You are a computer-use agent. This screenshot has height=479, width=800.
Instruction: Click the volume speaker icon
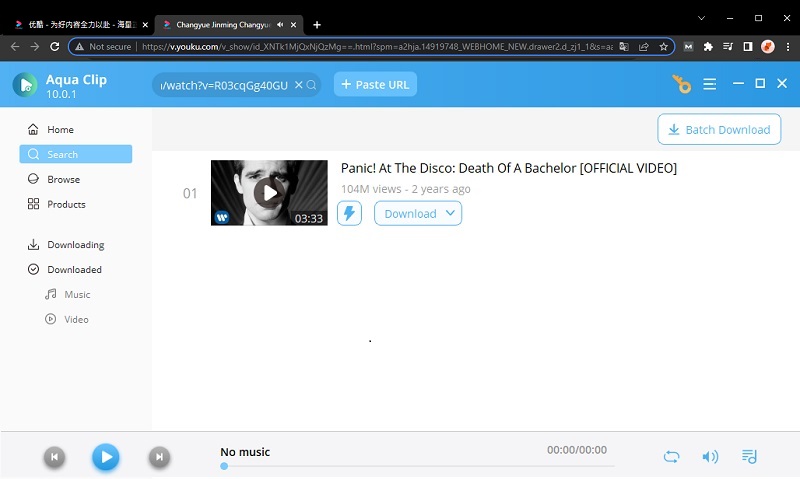[710, 457]
